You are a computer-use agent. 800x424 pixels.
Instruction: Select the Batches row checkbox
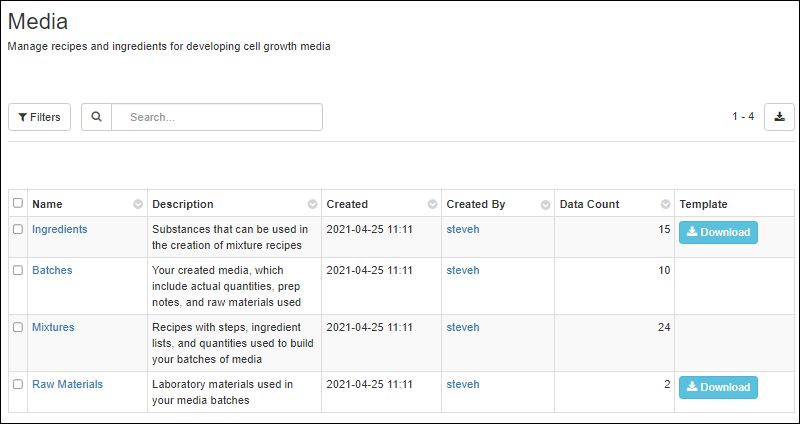coord(18,270)
